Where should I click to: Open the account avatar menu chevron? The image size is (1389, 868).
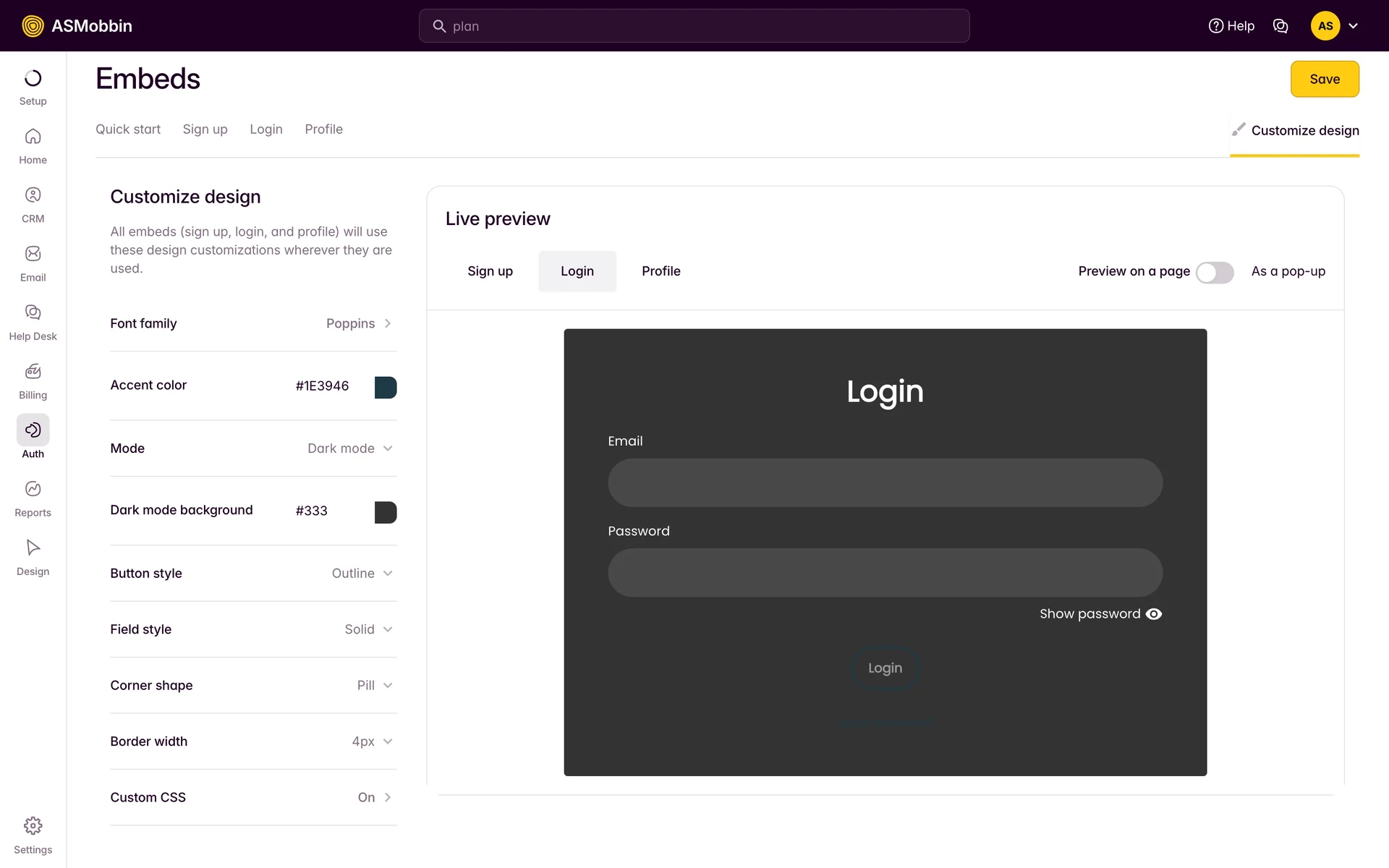click(x=1353, y=26)
